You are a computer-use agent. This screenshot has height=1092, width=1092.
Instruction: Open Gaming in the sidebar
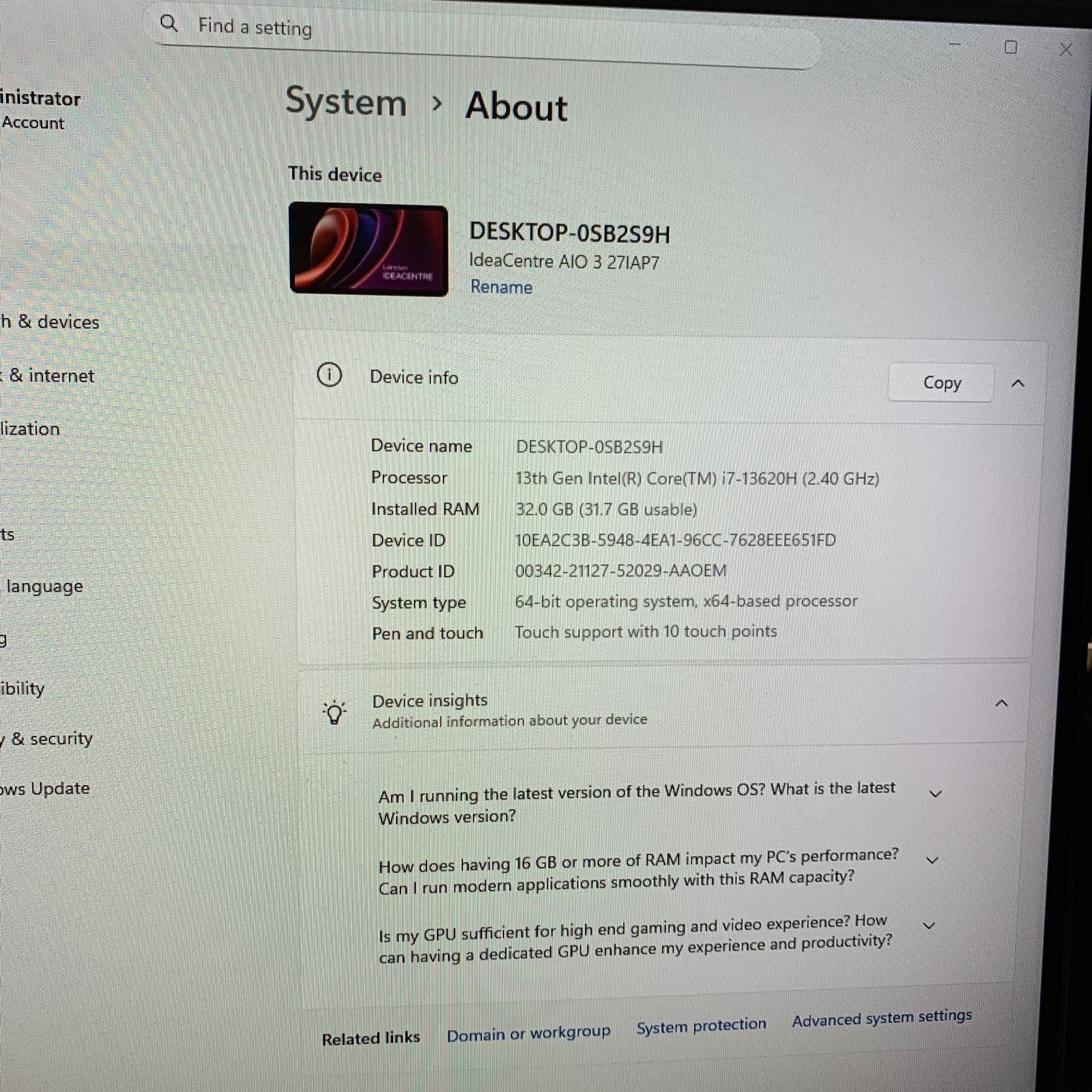(3, 639)
